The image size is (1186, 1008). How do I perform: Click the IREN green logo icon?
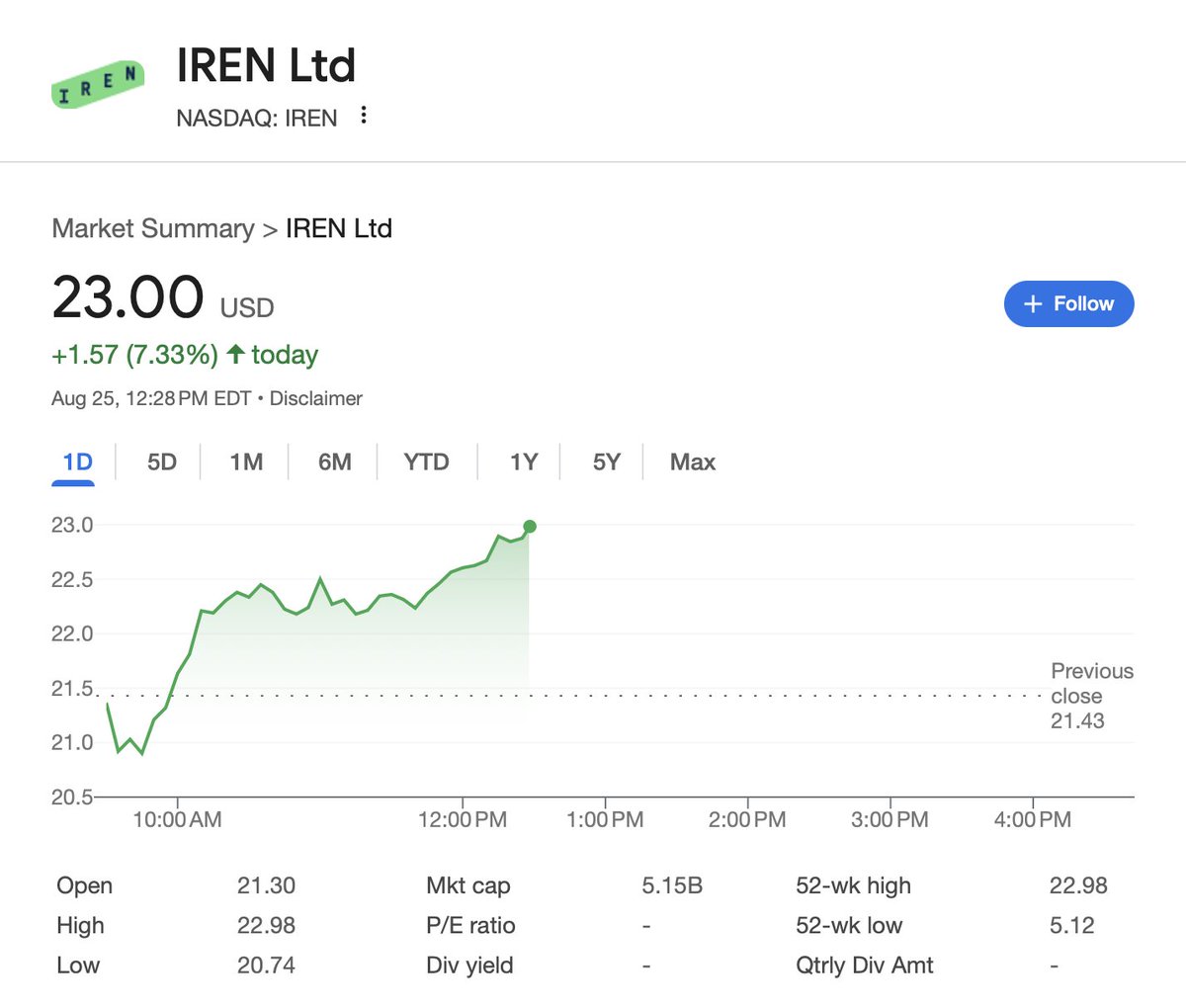[x=98, y=83]
